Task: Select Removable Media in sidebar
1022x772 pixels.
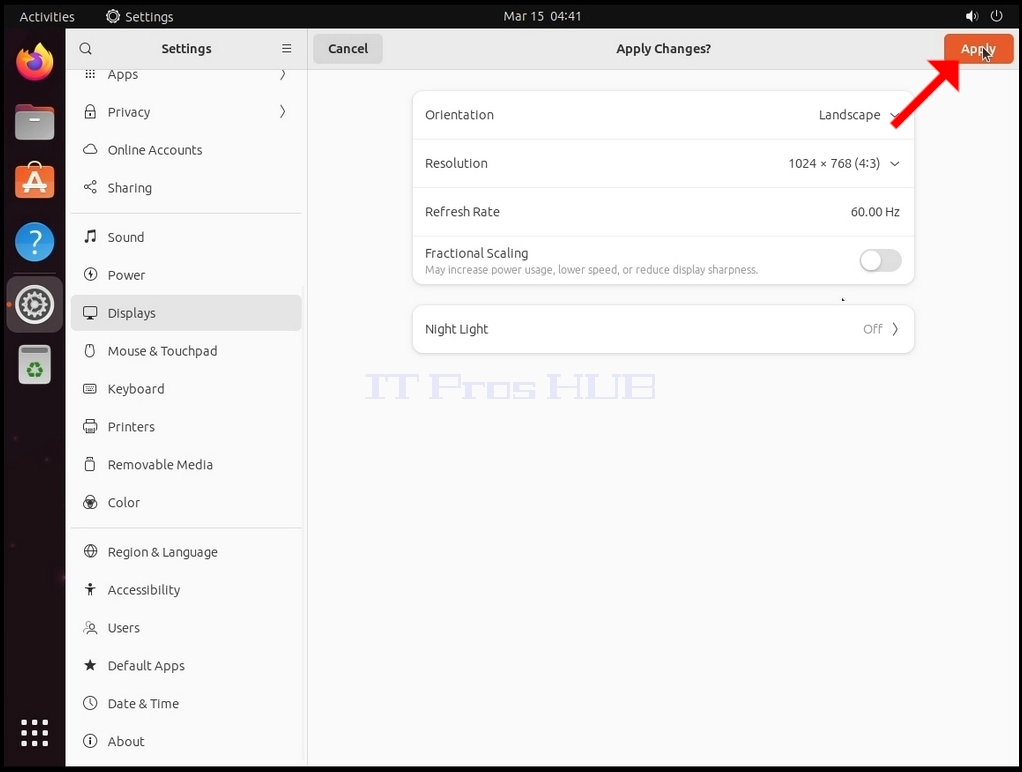Action: point(186,464)
